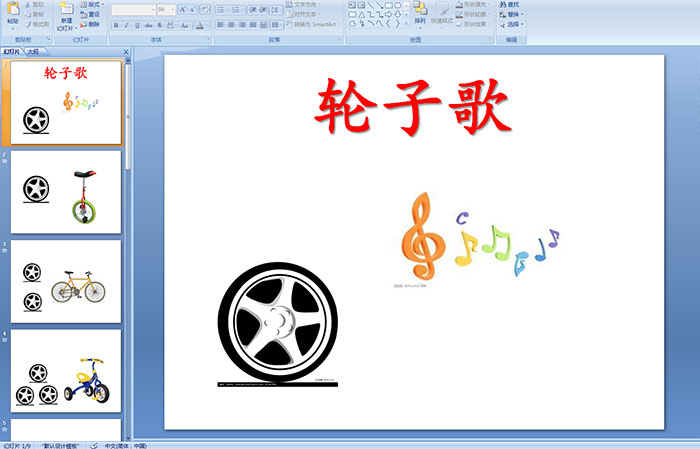700x449 pixels.
Task: Select the Left Brace shape
Action: 388,23
